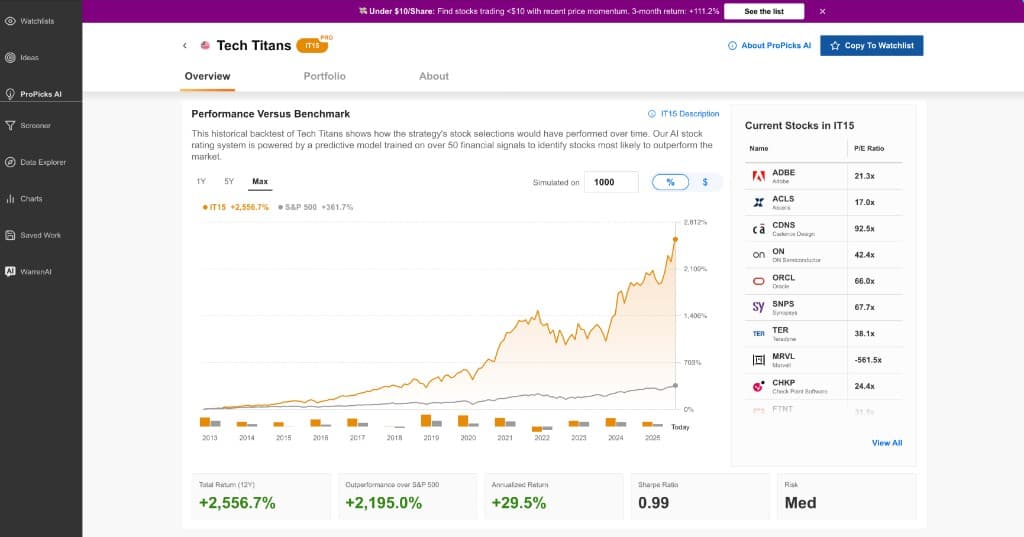Open Saved Work label in the sidebar menu
This screenshot has height=537, width=1024.
click(40, 235)
